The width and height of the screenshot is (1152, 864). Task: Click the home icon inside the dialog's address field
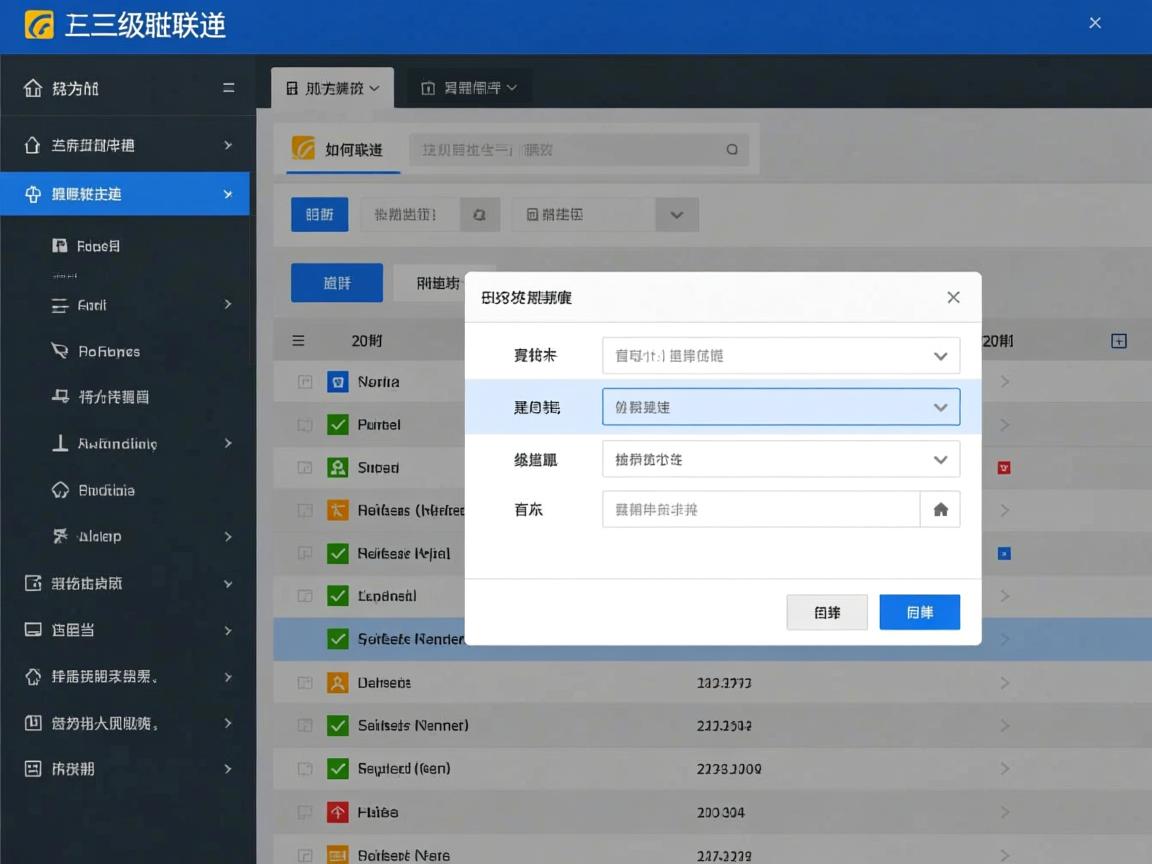click(940, 509)
